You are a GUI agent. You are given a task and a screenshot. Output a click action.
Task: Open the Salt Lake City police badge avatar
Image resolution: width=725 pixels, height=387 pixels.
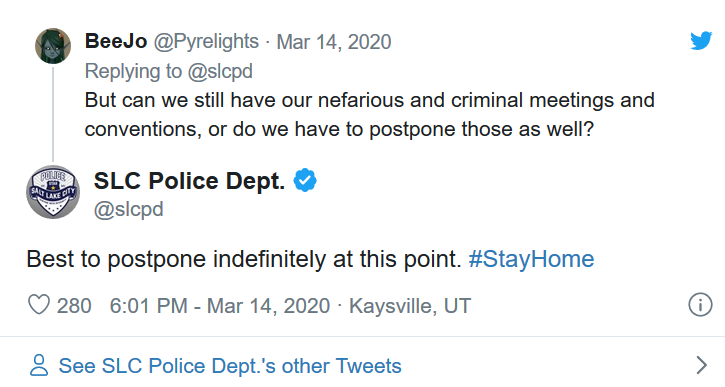[x=53, y=192]
